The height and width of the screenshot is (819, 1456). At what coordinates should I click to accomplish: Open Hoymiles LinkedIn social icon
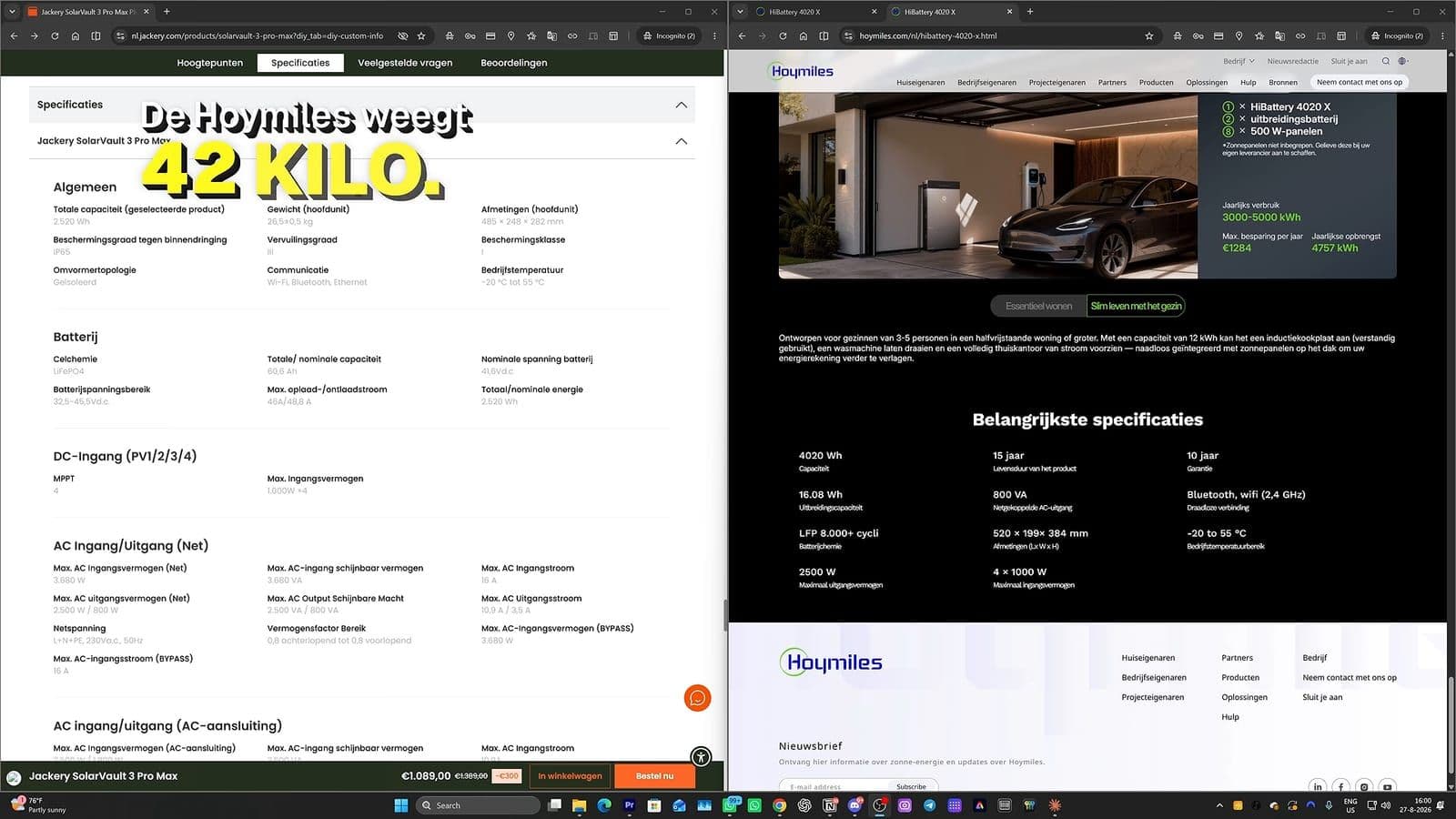click(1317, 786)
